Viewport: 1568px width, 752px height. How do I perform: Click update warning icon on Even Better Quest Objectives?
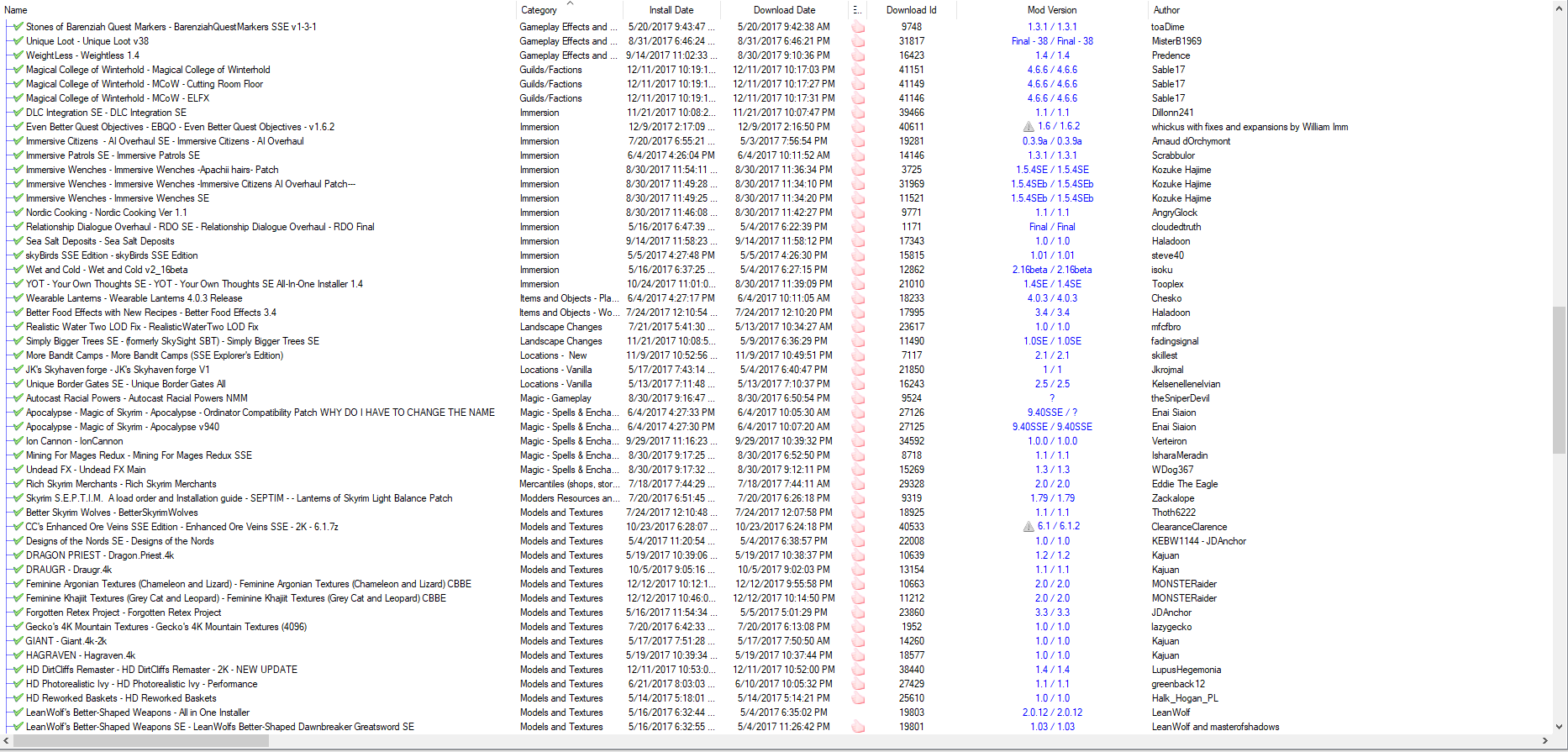click(1029, 127)
